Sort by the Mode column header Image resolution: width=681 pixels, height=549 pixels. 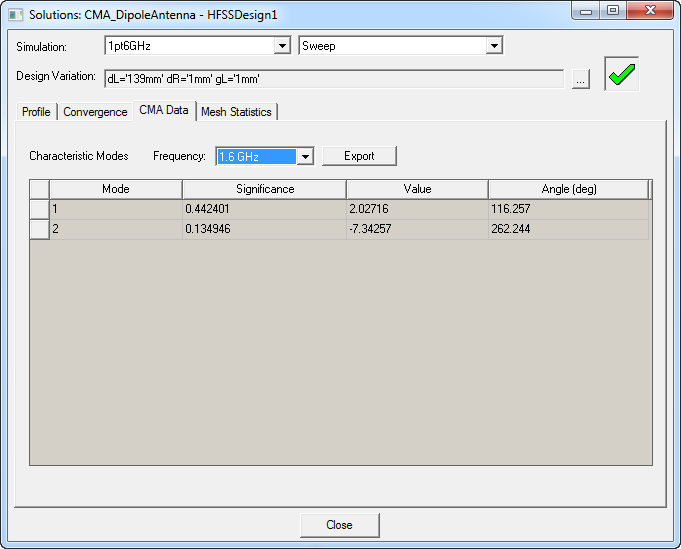(115, 189)
